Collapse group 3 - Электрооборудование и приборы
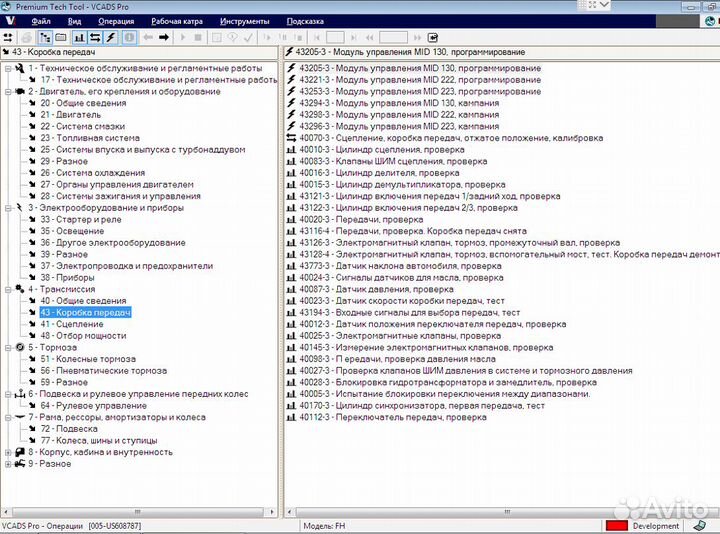This screenshot has width=720, height=534. (8, 208)
